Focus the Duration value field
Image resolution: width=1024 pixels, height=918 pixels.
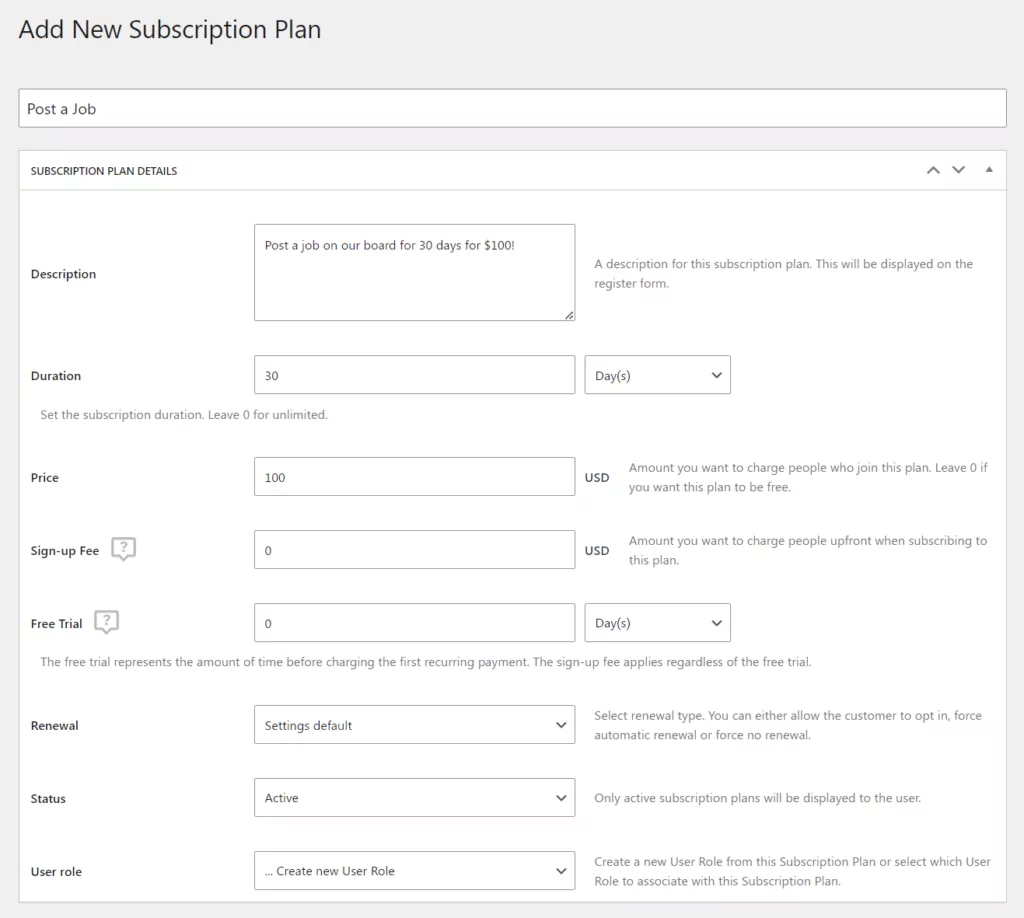(415, 375)
